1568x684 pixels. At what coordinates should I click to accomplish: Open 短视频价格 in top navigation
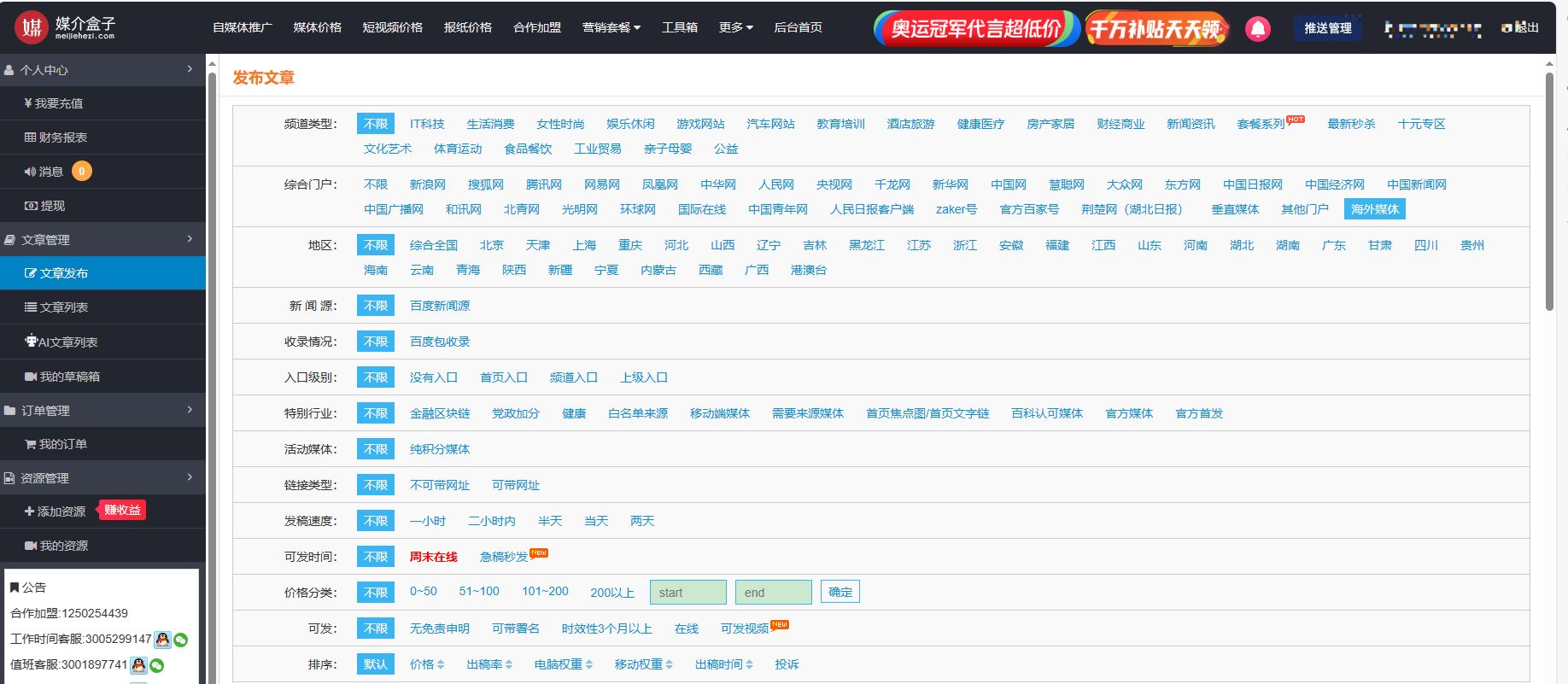point(393,27)
